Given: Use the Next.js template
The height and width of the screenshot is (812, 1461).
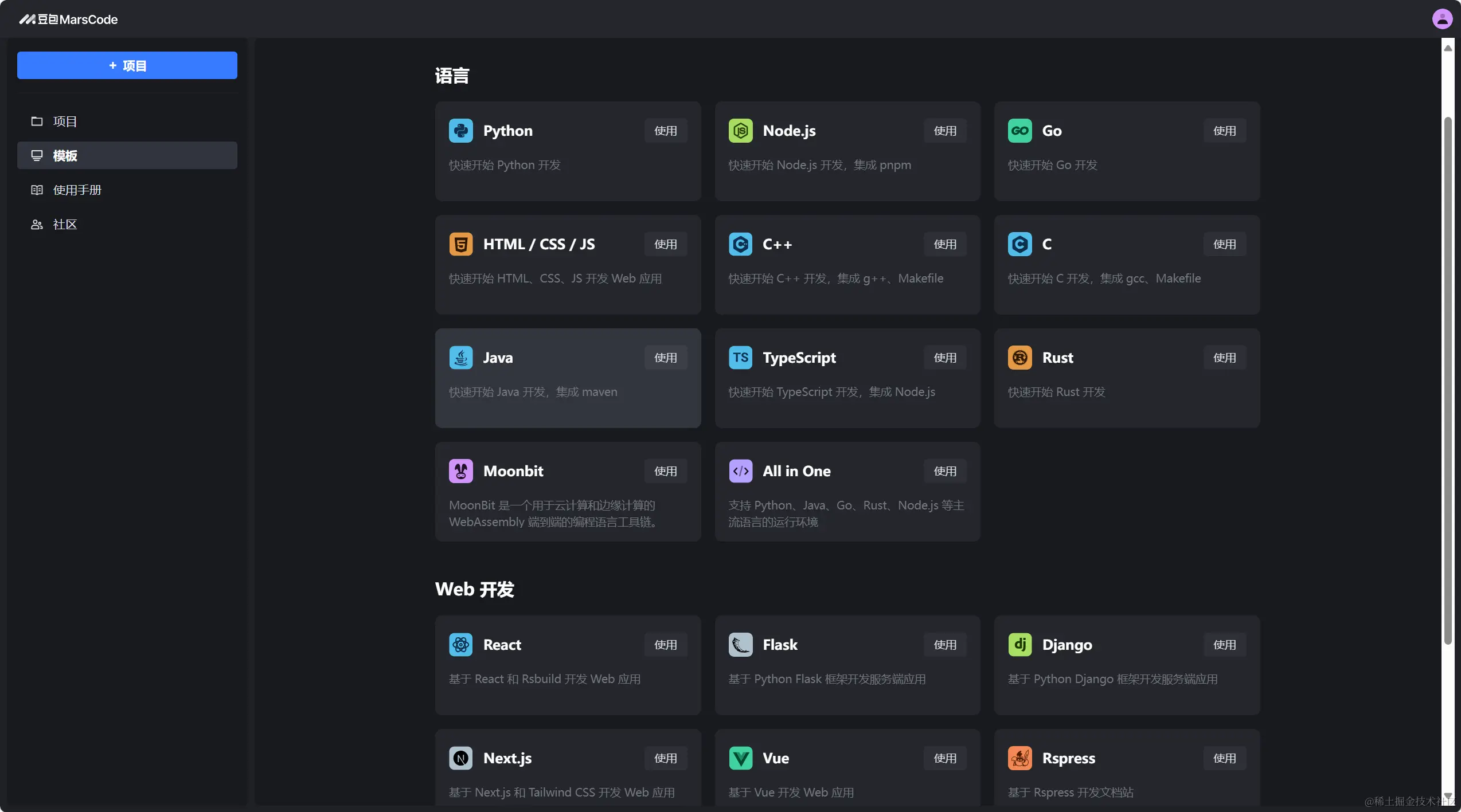Looking at the screenshot, I should (x=666, y=758).
